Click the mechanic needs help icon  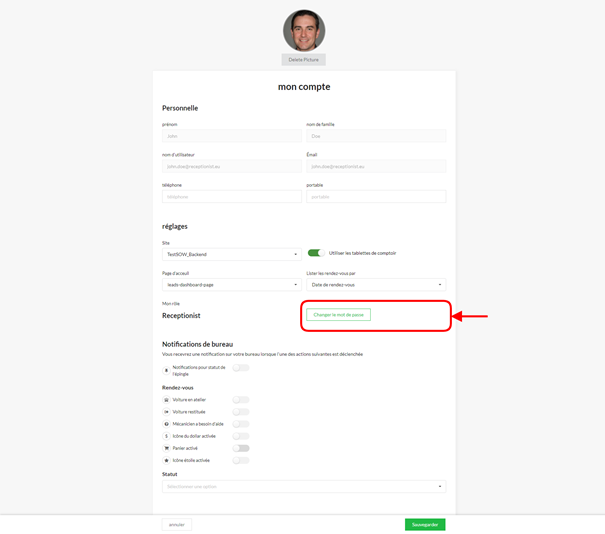(167, 424)
